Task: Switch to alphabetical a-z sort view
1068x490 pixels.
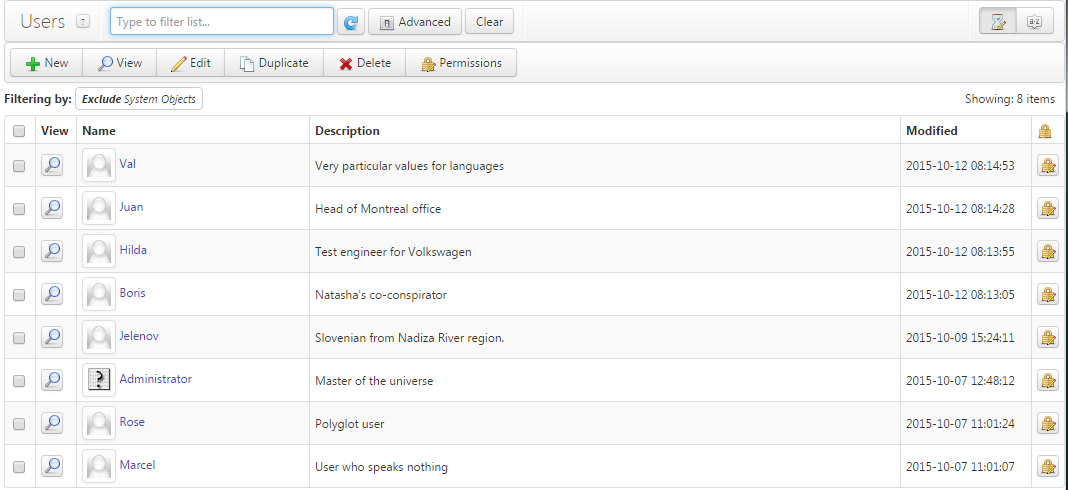Action: click(1035, 22)
